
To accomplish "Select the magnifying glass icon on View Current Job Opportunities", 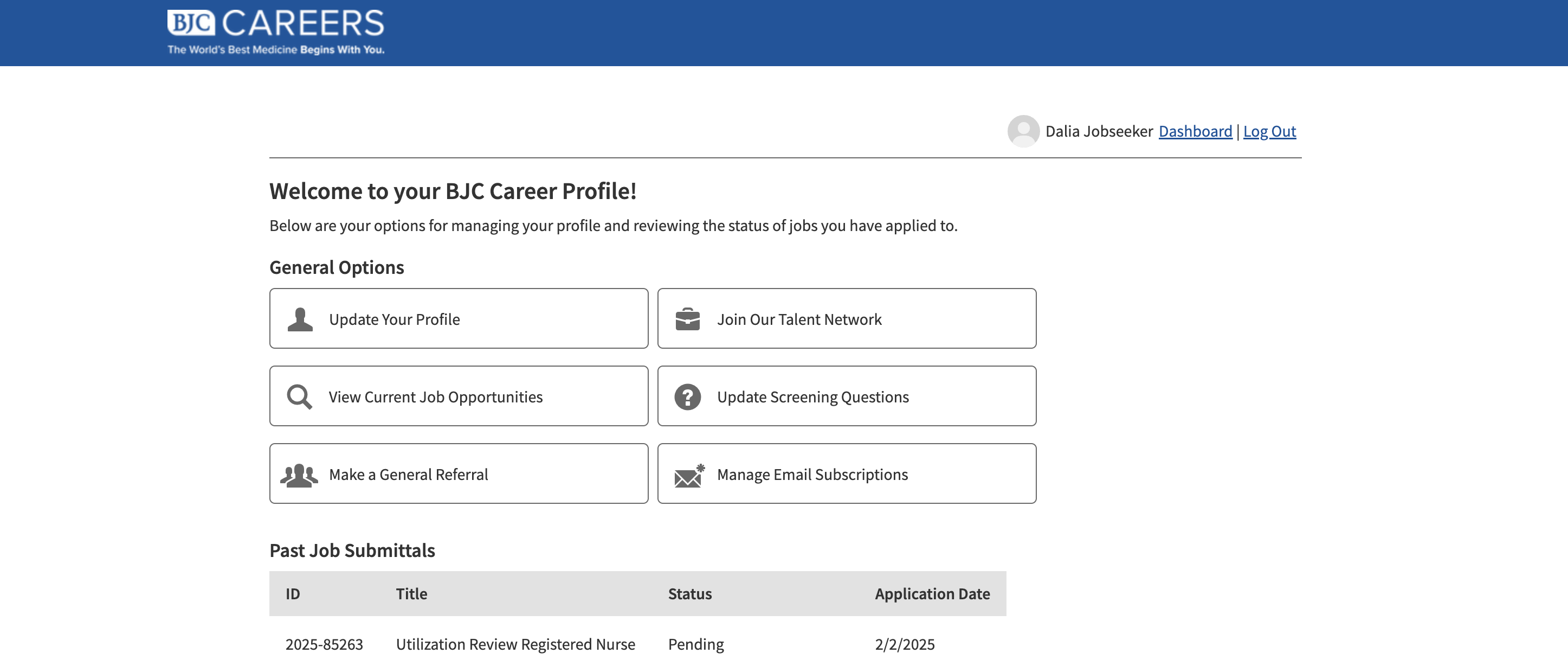I will 299,395.
